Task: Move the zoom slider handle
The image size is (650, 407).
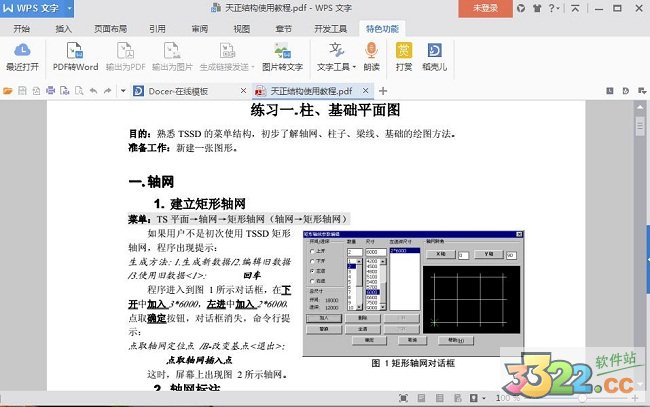Action: pyautogui.click(x=582, y=398)
